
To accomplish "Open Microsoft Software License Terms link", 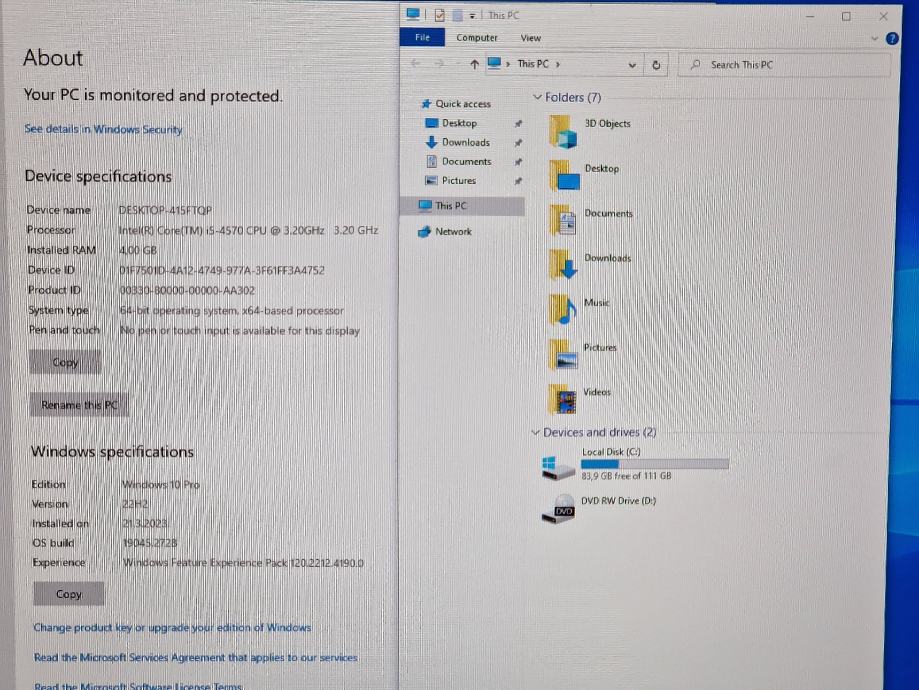I will point(138,685).
